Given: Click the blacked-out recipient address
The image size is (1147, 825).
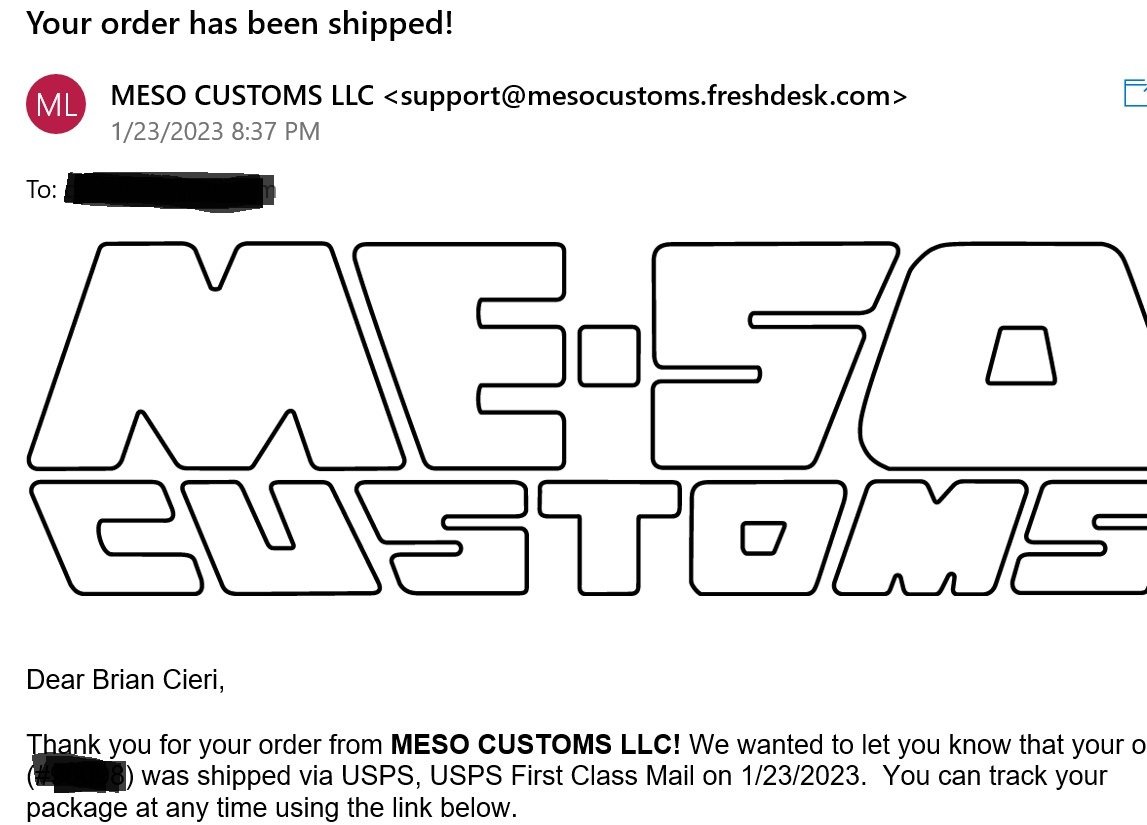Looking at the screenshot, I should pyautogui.click(x=170, y=191).
